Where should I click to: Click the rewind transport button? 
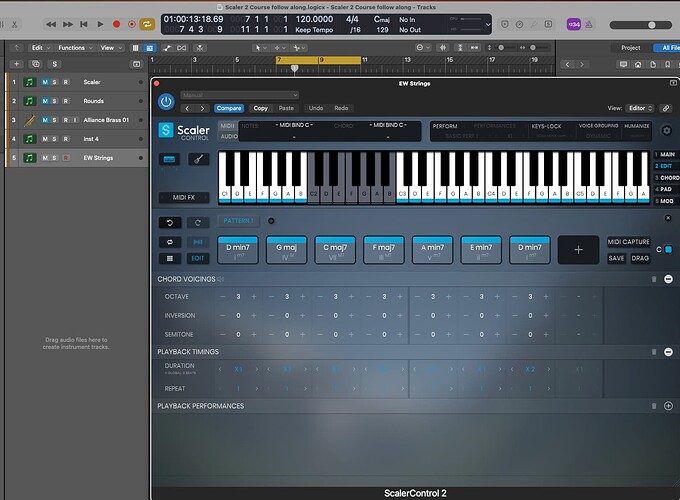pos(51,24)
